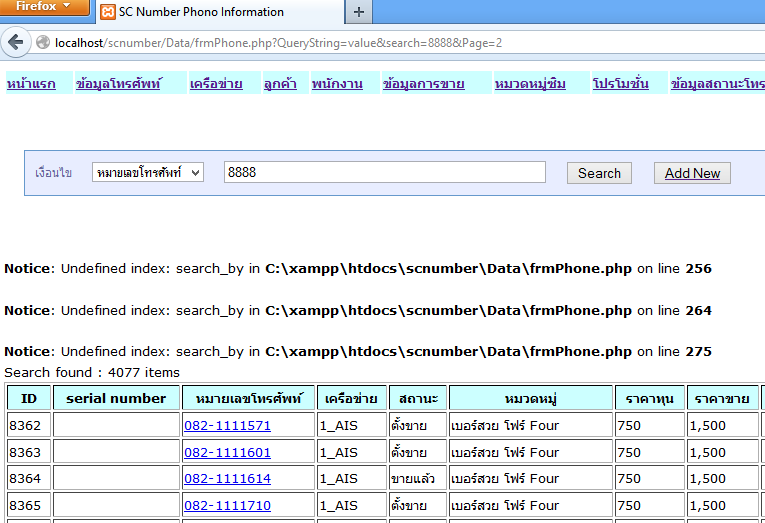Screen dimensions: 765x523
Task: Open phone number link 082-1111614
Action: coord(227,479)
